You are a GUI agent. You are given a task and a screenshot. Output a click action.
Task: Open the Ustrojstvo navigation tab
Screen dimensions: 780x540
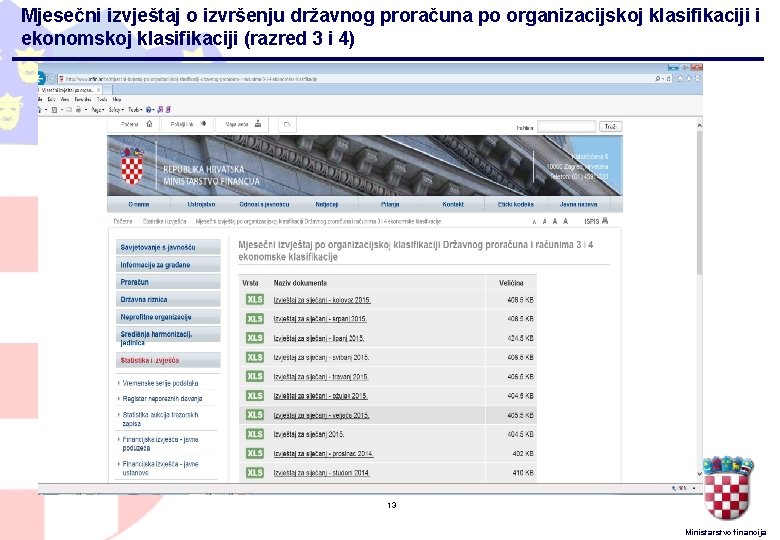click(x=201, y=204)
